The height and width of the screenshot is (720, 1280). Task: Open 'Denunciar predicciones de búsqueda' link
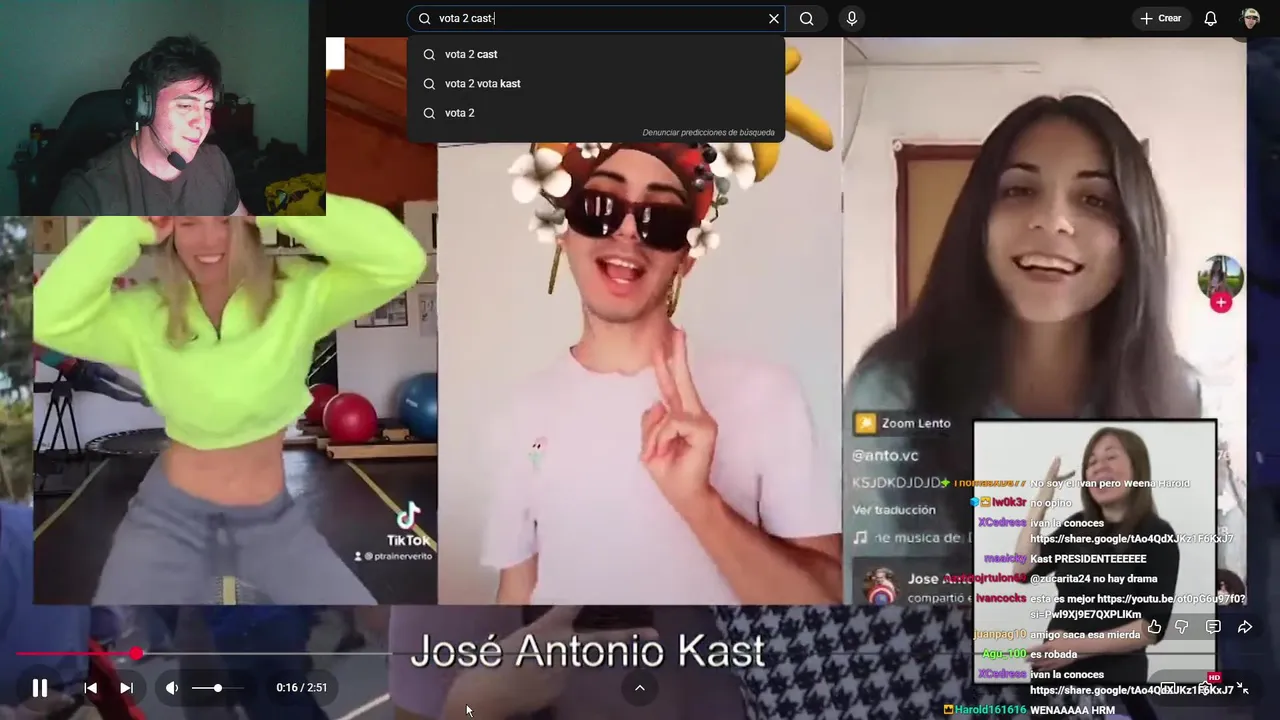tap(708, 132)
